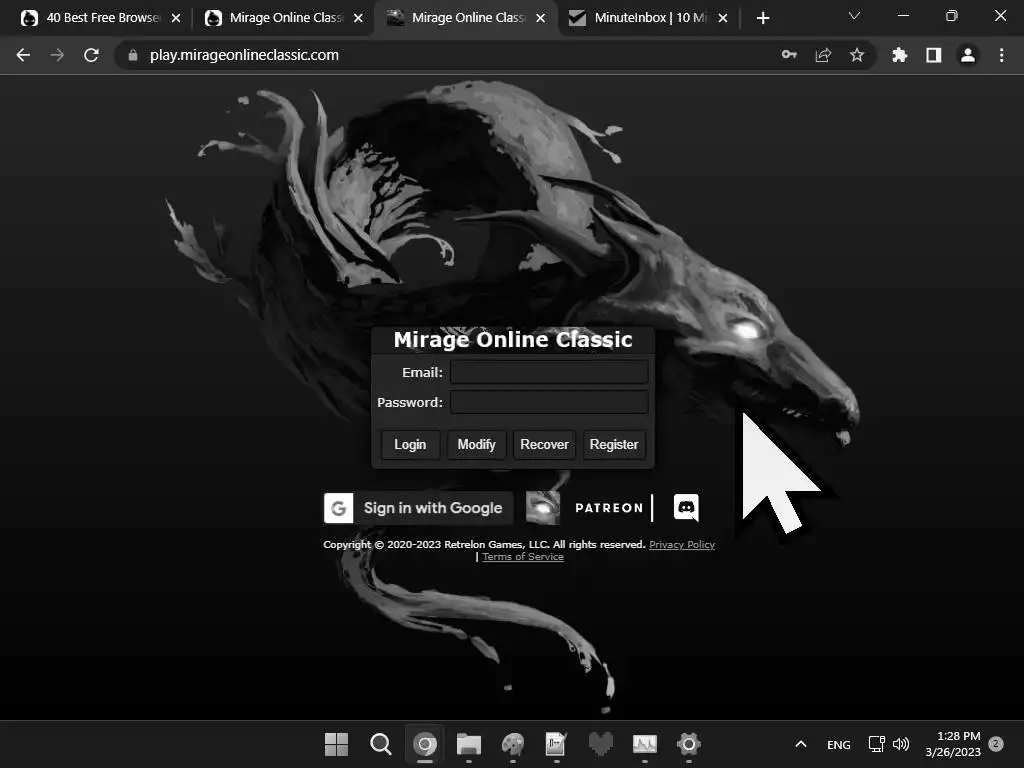This screenshot has width=1024, height=768.
Task: Expand the tab search dropdown
Action: 854,16
